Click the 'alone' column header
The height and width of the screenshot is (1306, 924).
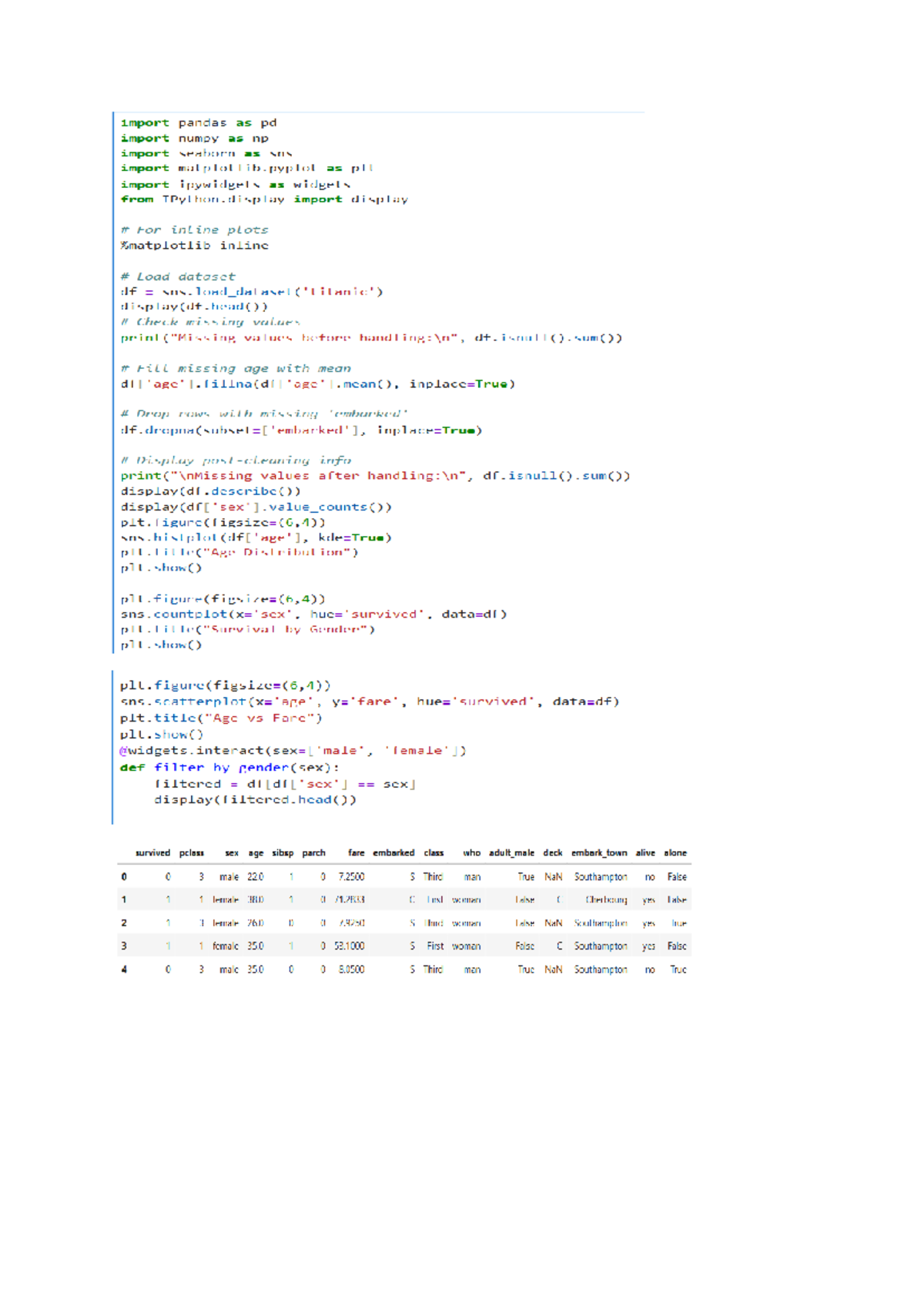point(675,852)
